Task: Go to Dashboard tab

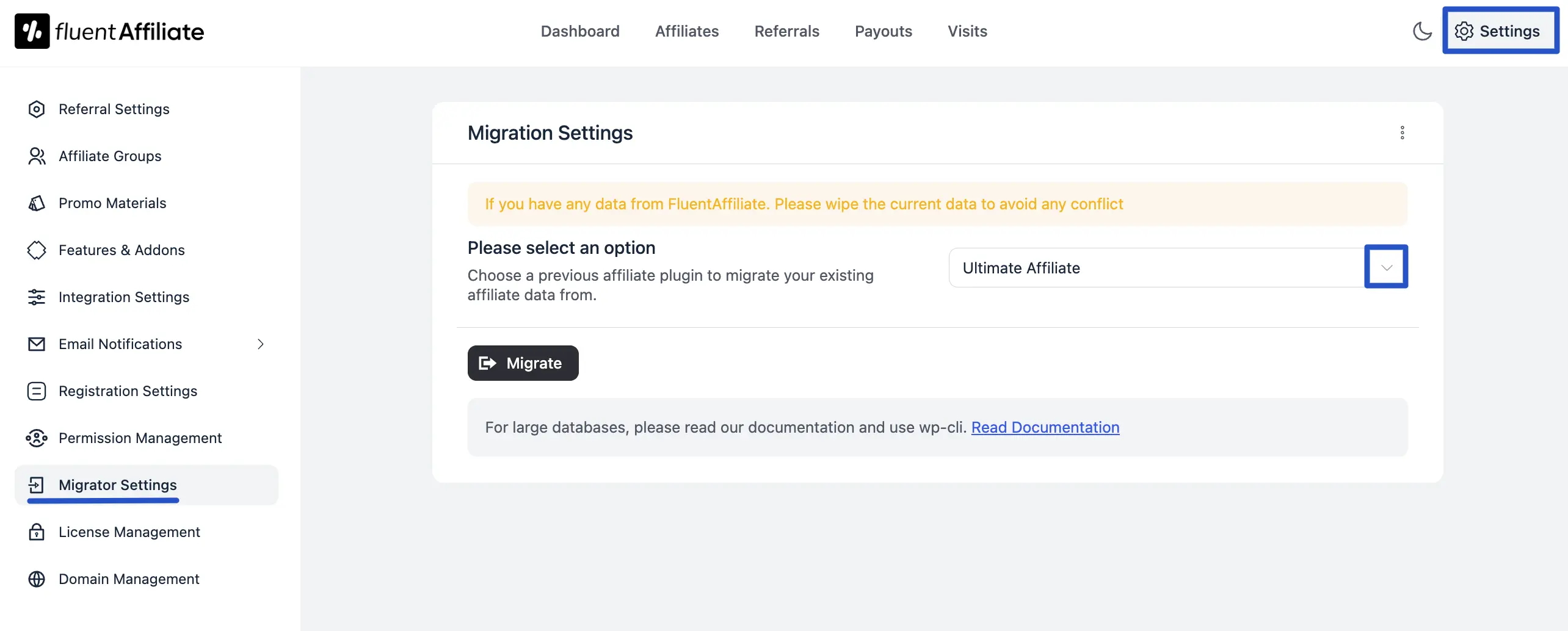Action: (580, 31)
